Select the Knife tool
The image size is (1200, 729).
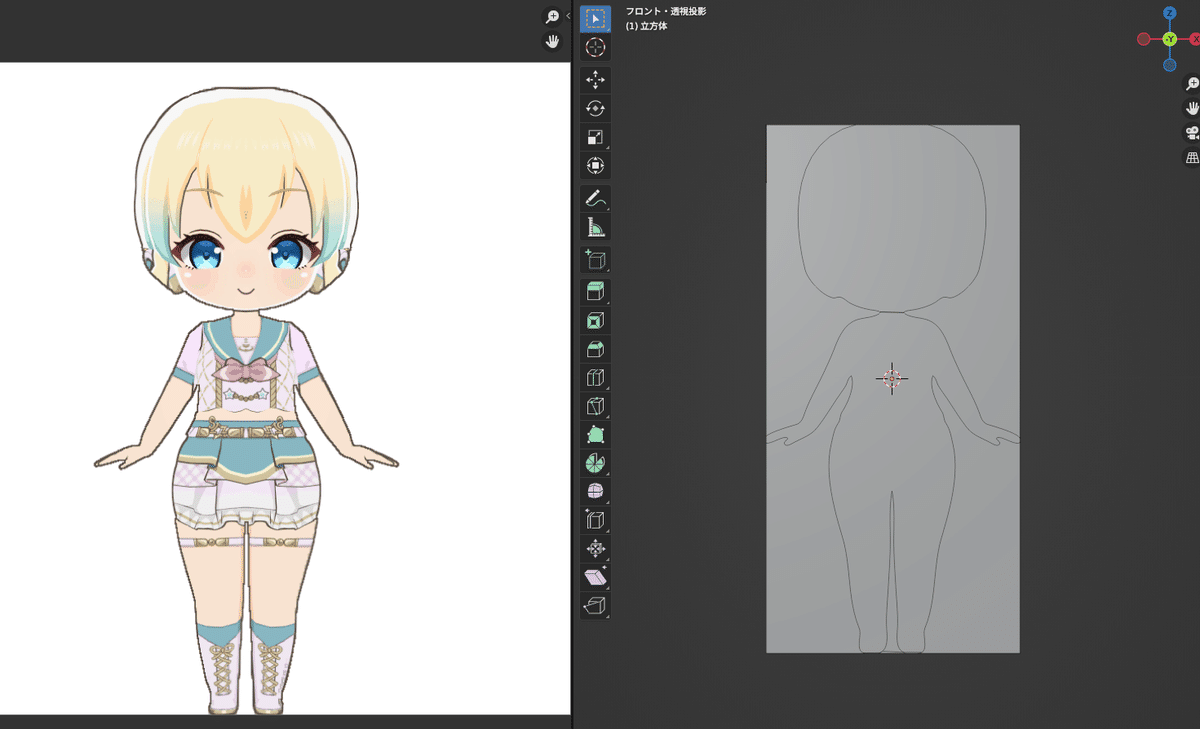pyautogui.click(x=595, y=406)
